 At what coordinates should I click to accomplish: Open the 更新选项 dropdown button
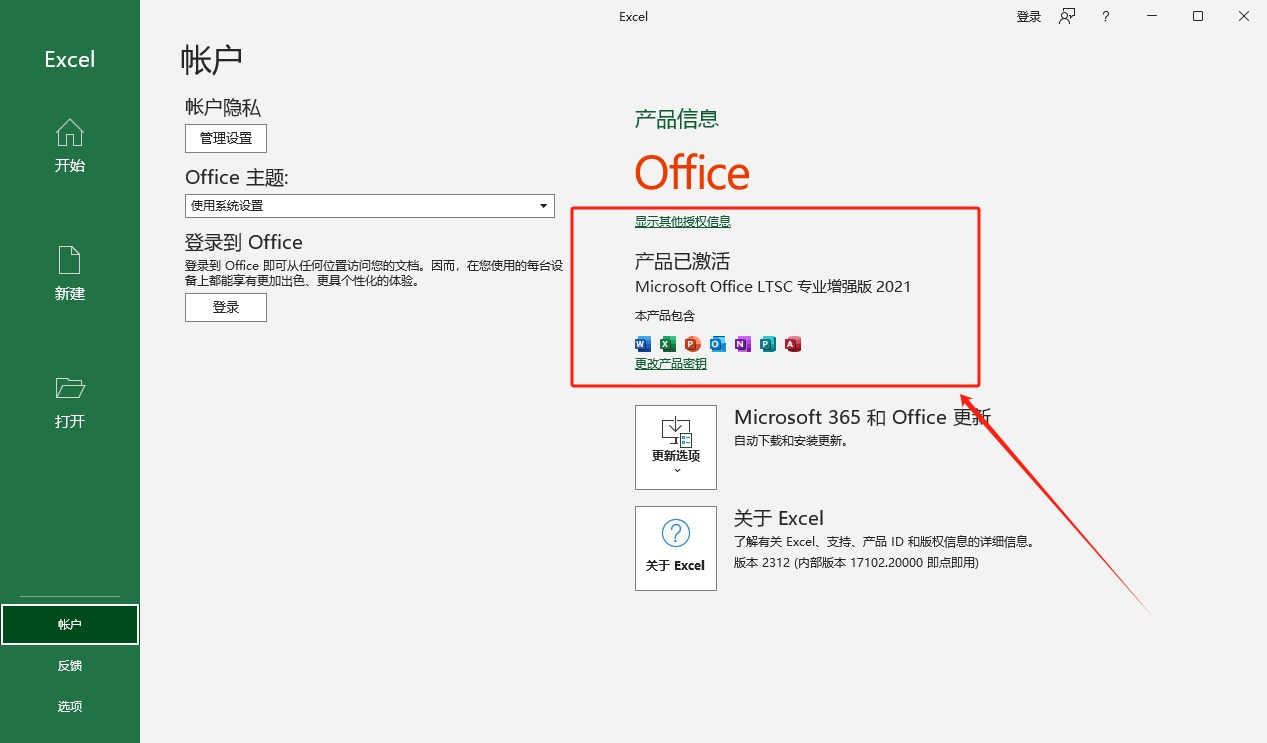click(x=676, y=447)
